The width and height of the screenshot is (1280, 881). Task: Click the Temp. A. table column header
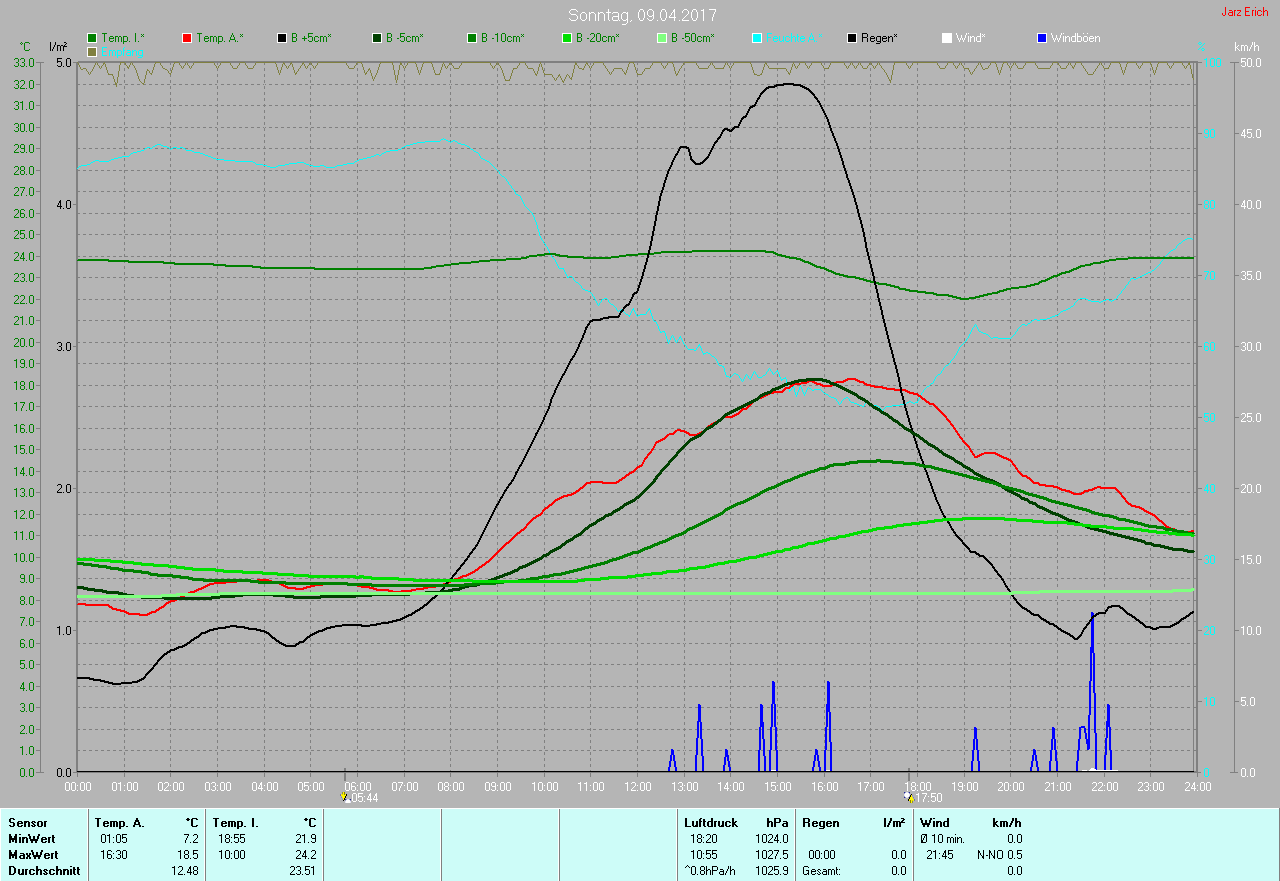pos(120,823)
